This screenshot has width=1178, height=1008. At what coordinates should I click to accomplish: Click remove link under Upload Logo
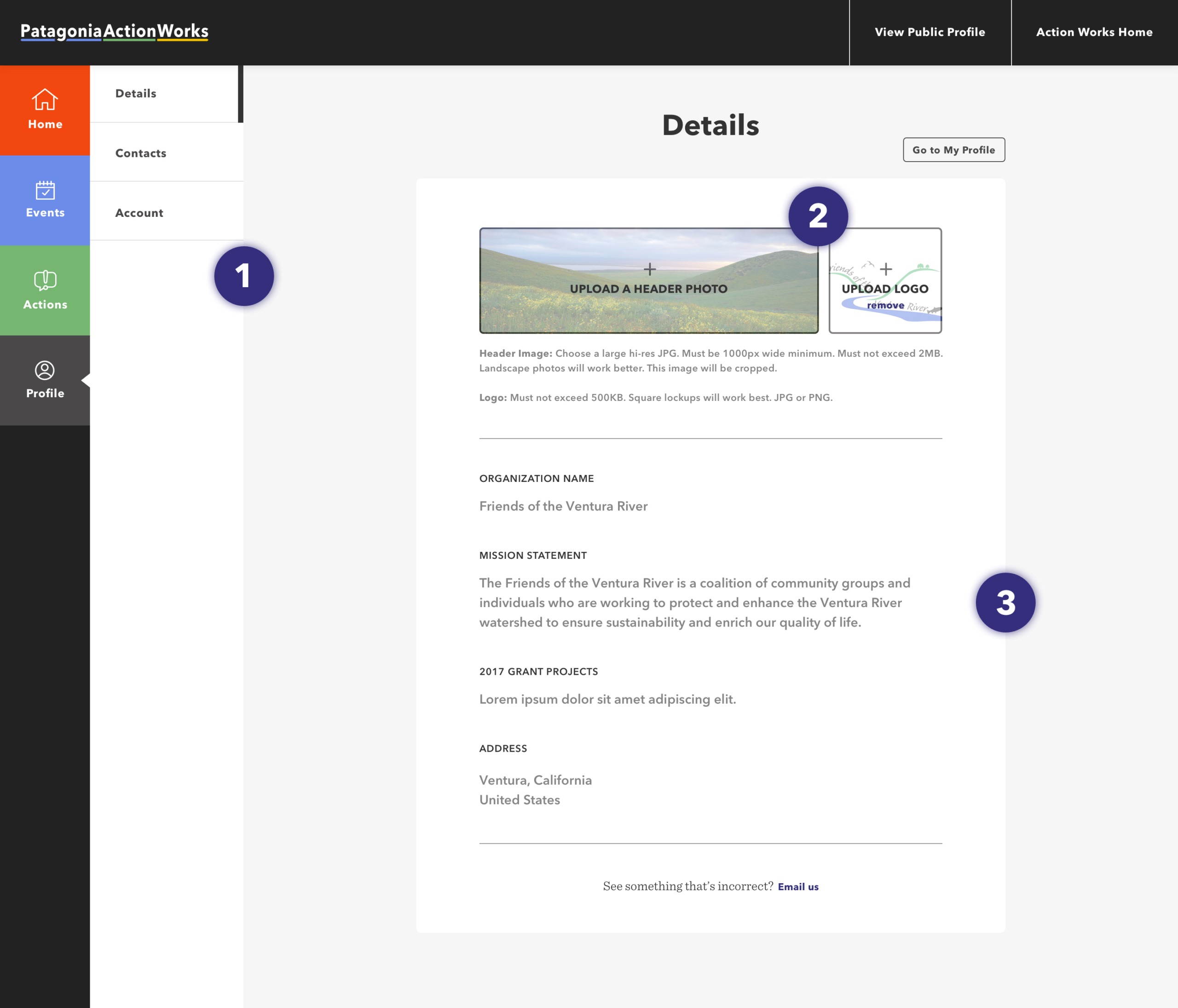click(x=885, y=306)
